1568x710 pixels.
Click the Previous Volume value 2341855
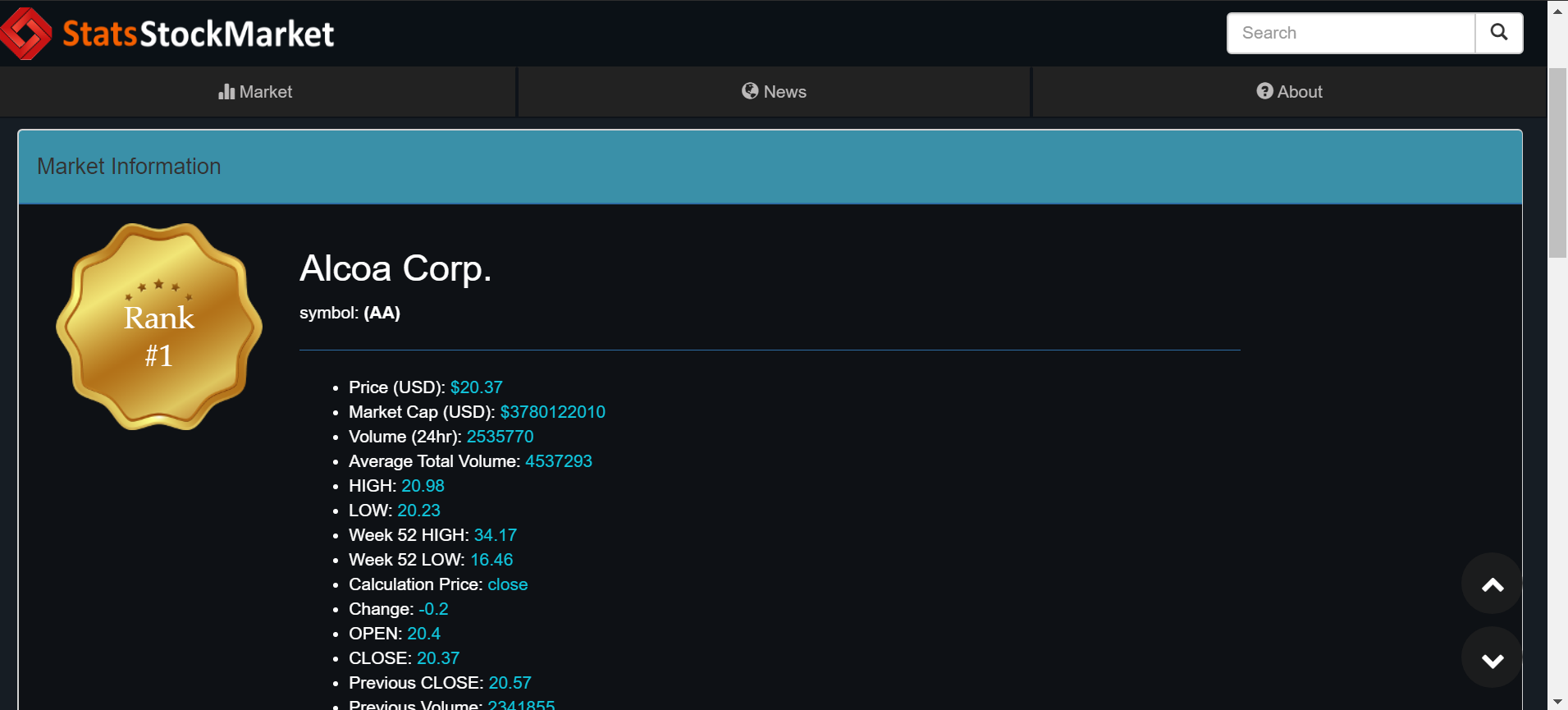(x=521, y=704)
